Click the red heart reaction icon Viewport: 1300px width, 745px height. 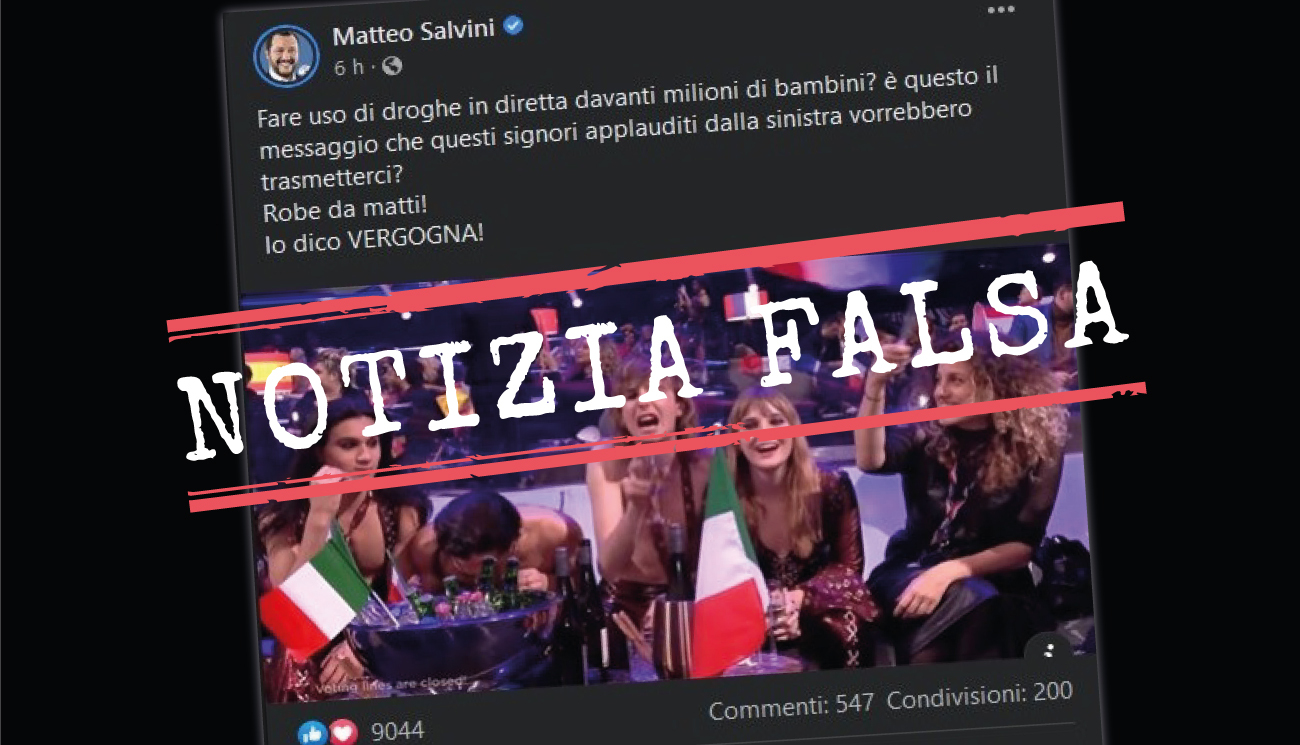click(x=343, y=733)
